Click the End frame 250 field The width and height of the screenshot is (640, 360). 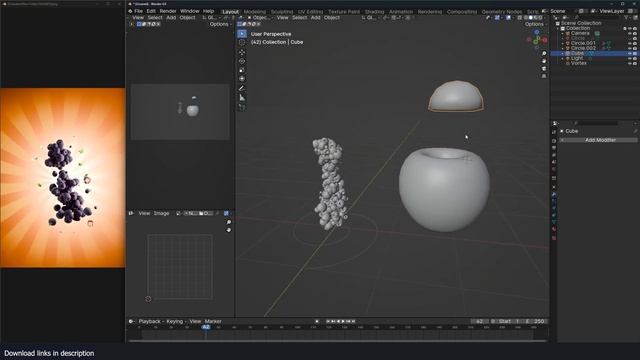tap(535, 321)
